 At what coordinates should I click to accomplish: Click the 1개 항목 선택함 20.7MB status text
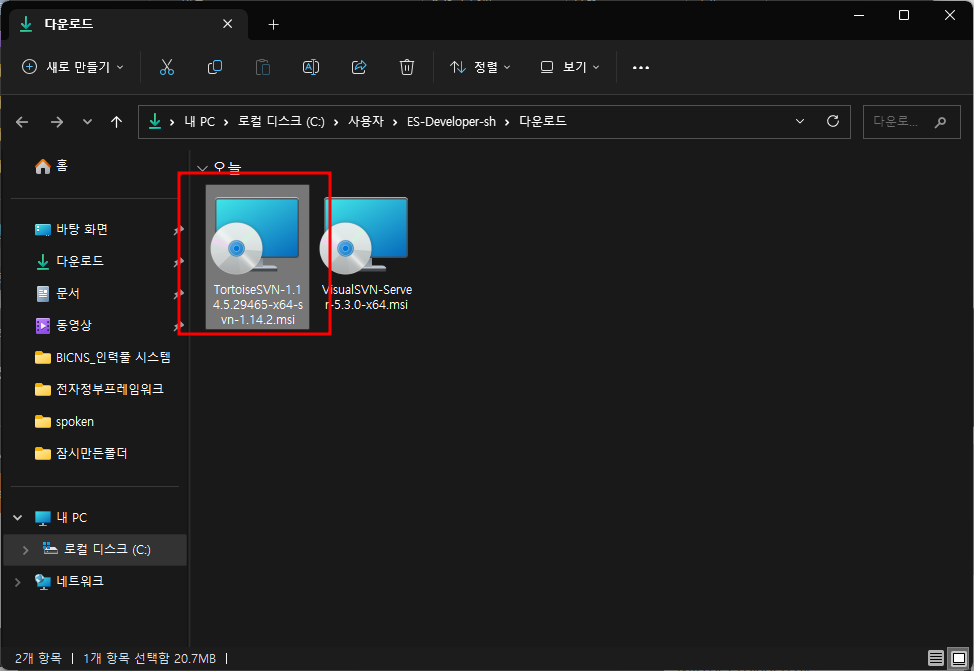coord(150,658)
